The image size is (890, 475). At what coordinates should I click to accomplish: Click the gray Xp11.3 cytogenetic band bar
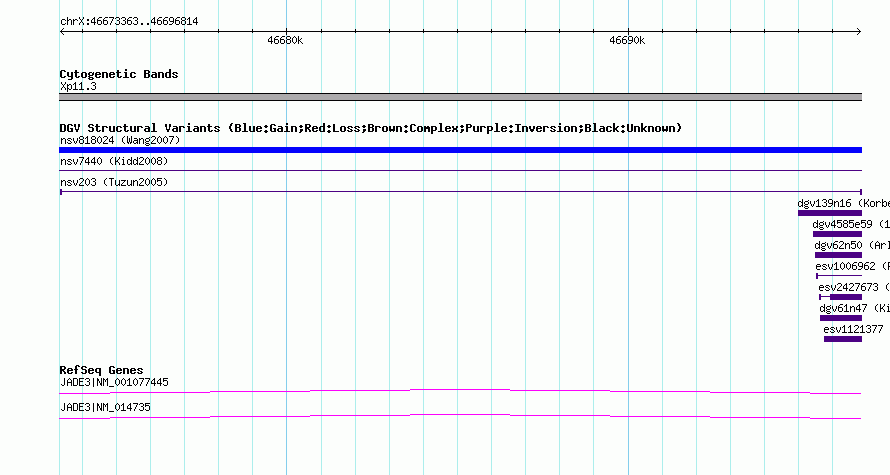coord(460,97)
